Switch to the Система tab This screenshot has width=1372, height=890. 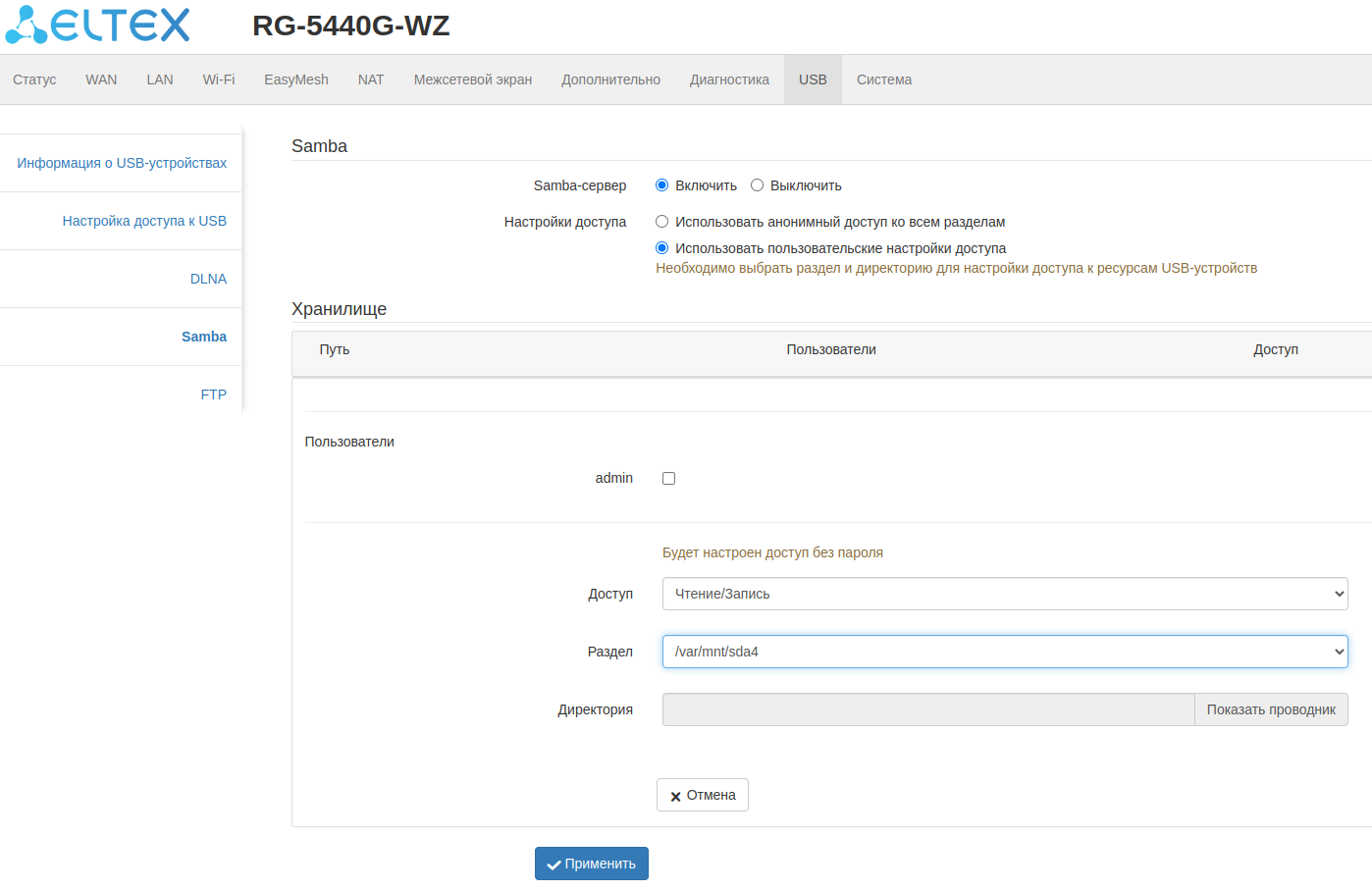pyautogui.click(x=884, y=79)
